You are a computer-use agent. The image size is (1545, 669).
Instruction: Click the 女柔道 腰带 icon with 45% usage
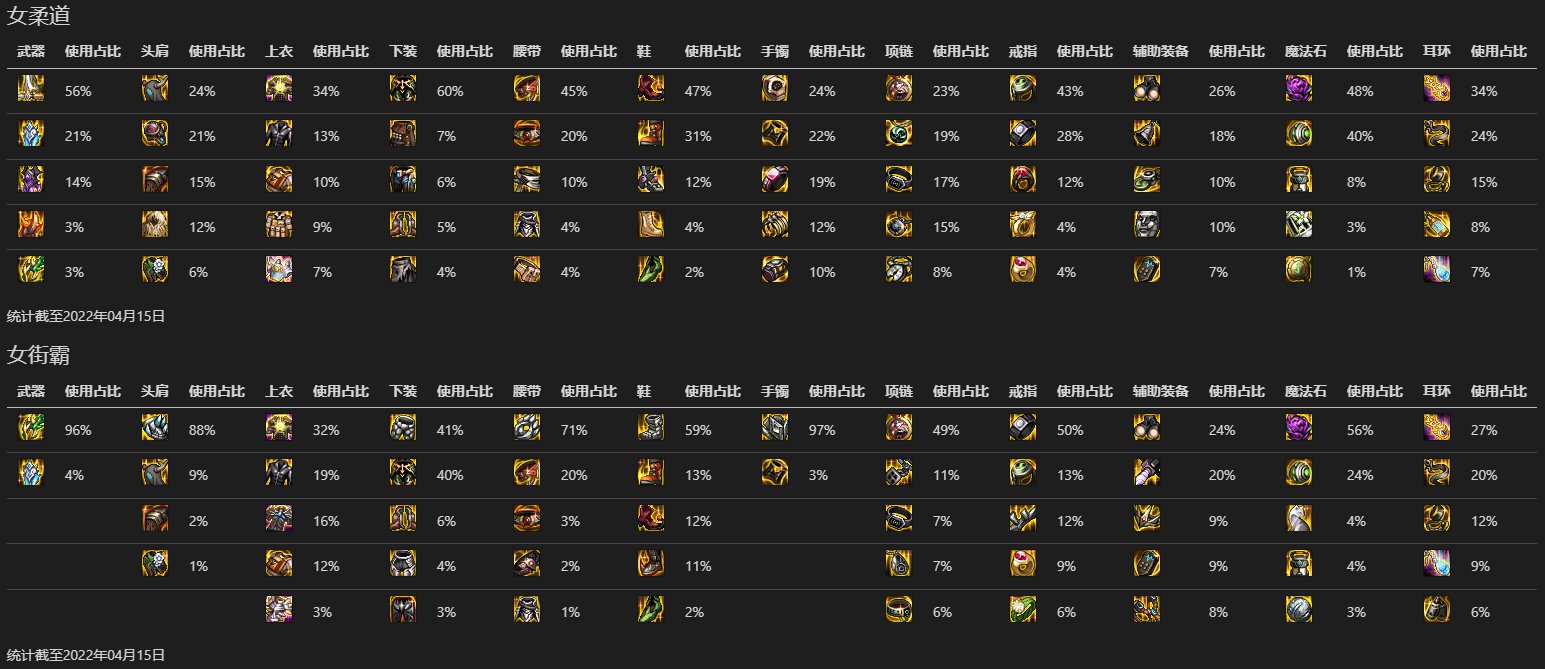tap(527, 89)
